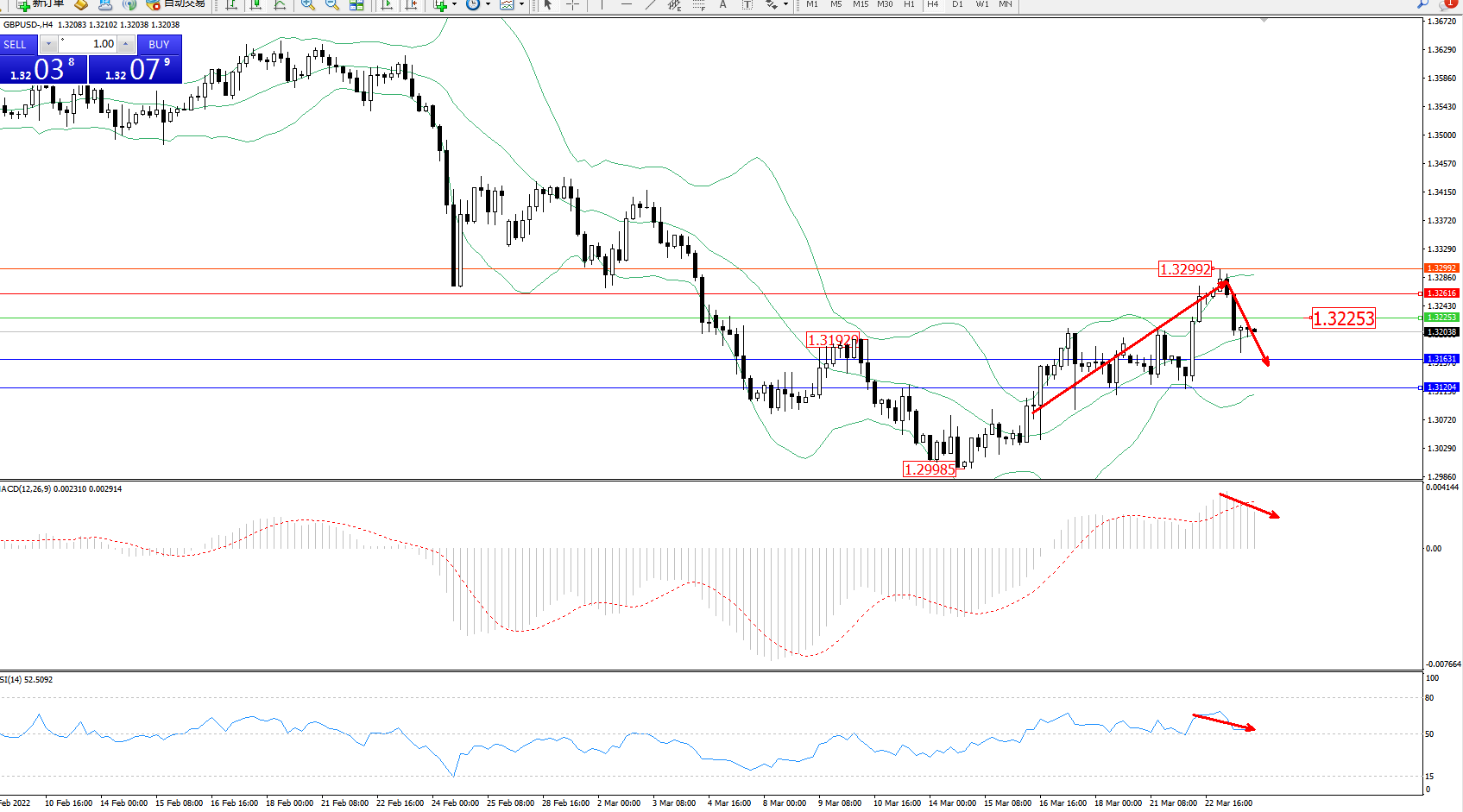
Task: Switch to the D1 timeframe
Action: [x=957, y=4]
